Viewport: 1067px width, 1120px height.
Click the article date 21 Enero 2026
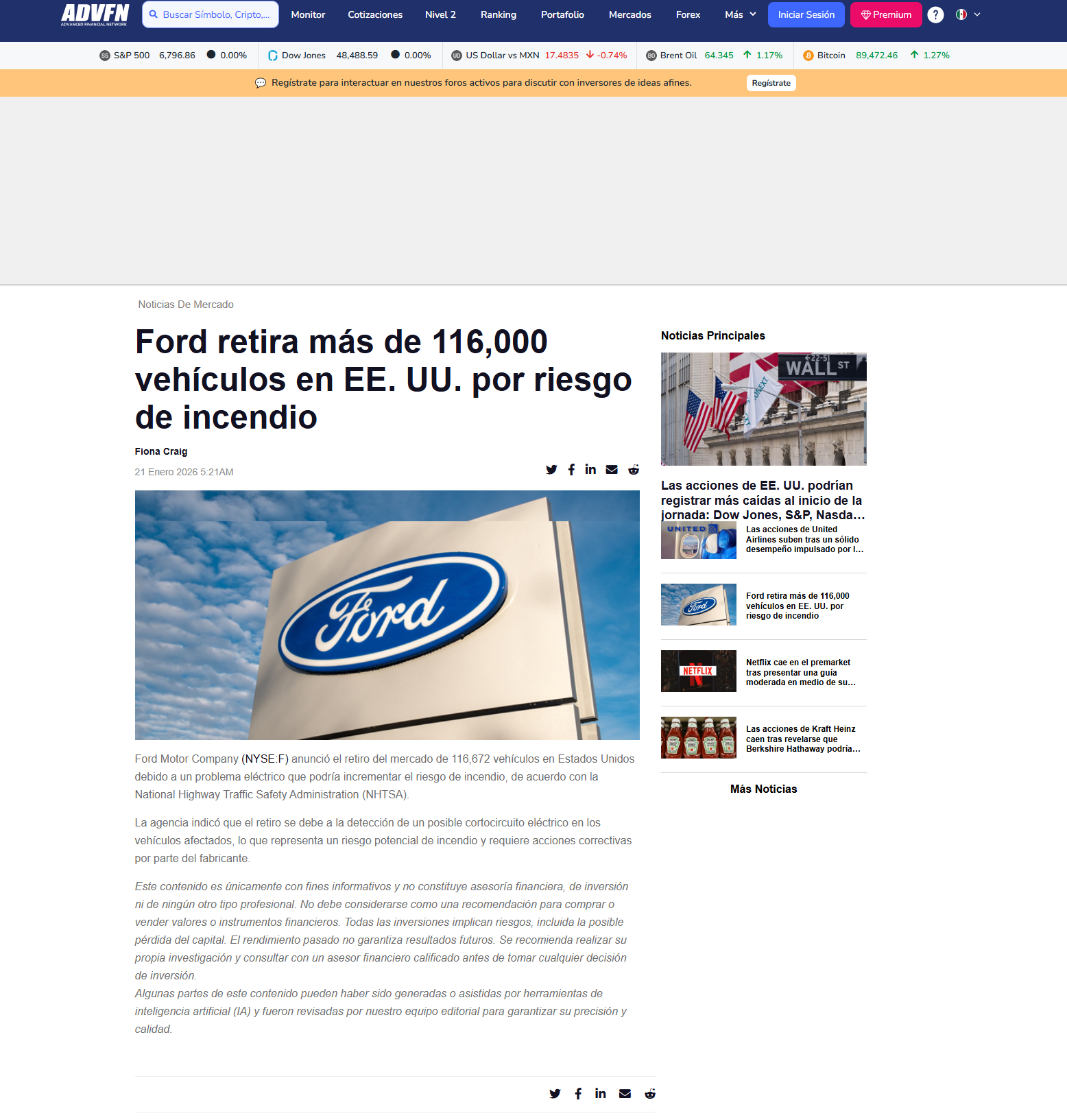184,472
